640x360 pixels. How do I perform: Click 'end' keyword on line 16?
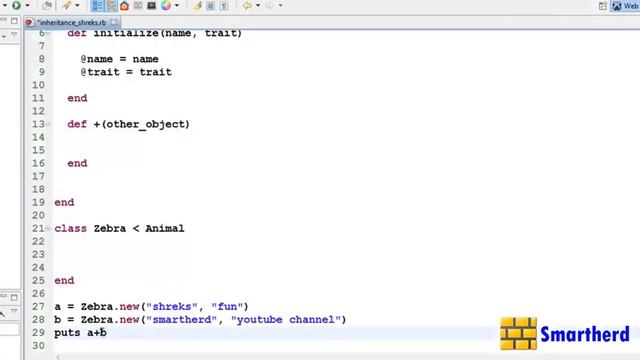[x=77, y=164]
